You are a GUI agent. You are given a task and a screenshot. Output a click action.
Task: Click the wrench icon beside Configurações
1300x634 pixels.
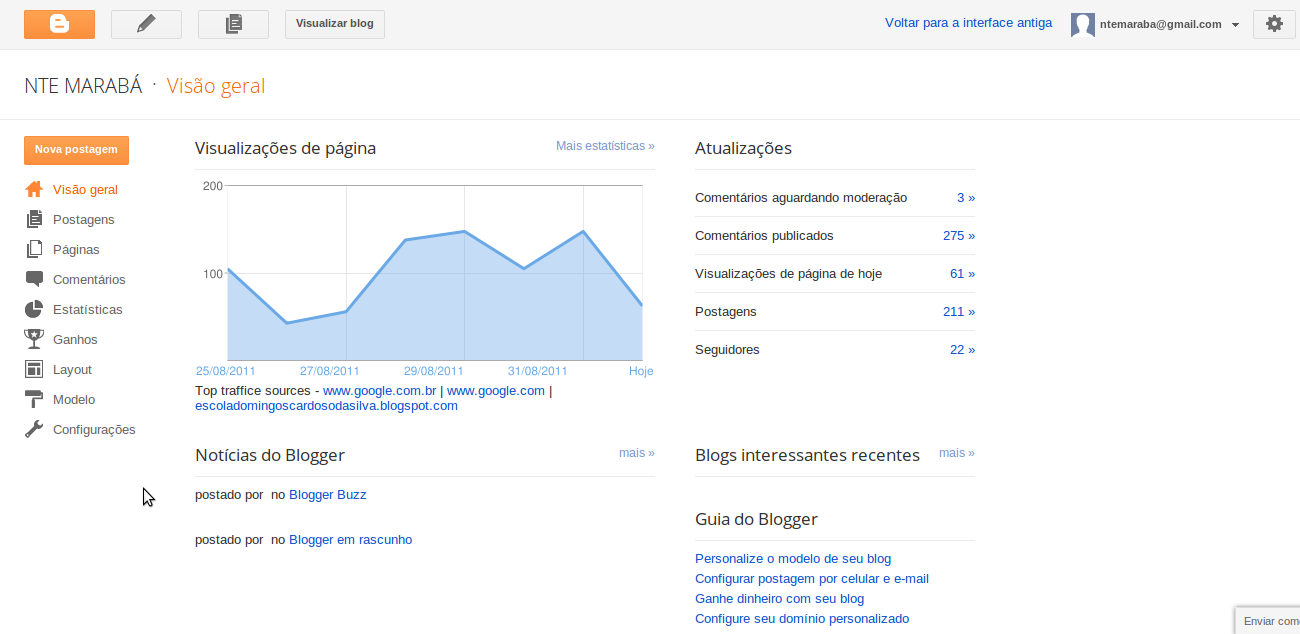point(34,429)
